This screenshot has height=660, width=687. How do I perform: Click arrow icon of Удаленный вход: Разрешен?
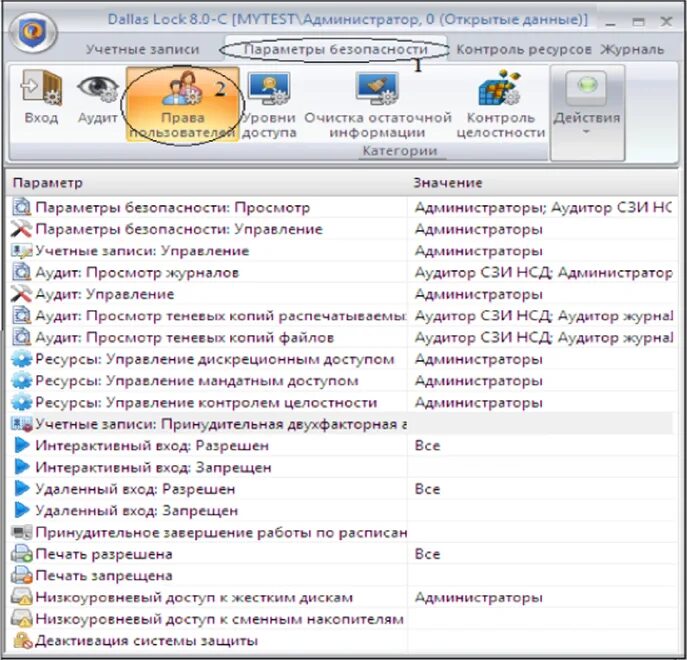(21, 489)
